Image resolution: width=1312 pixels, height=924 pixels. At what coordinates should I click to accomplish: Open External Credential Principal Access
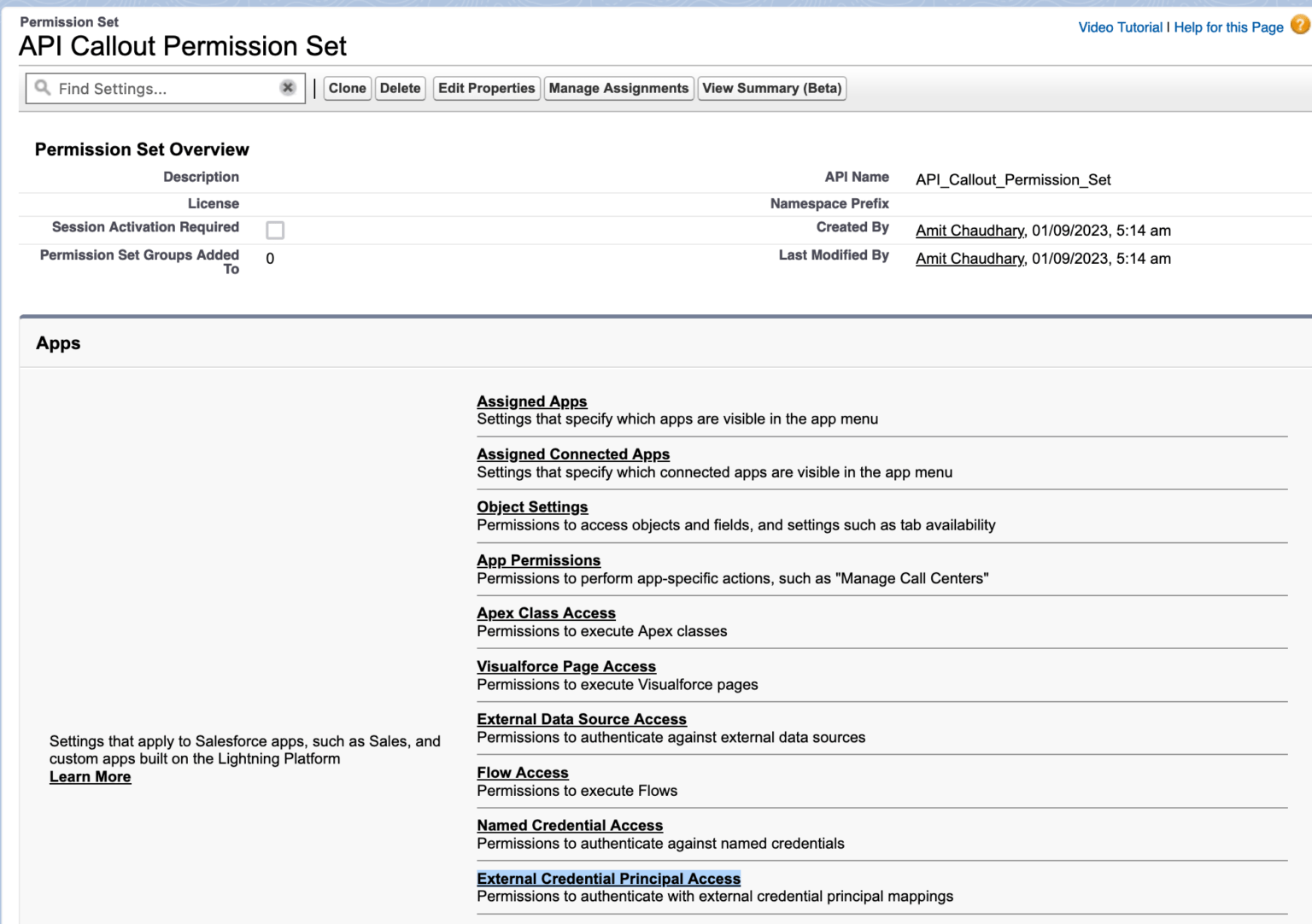coord(608,879)
